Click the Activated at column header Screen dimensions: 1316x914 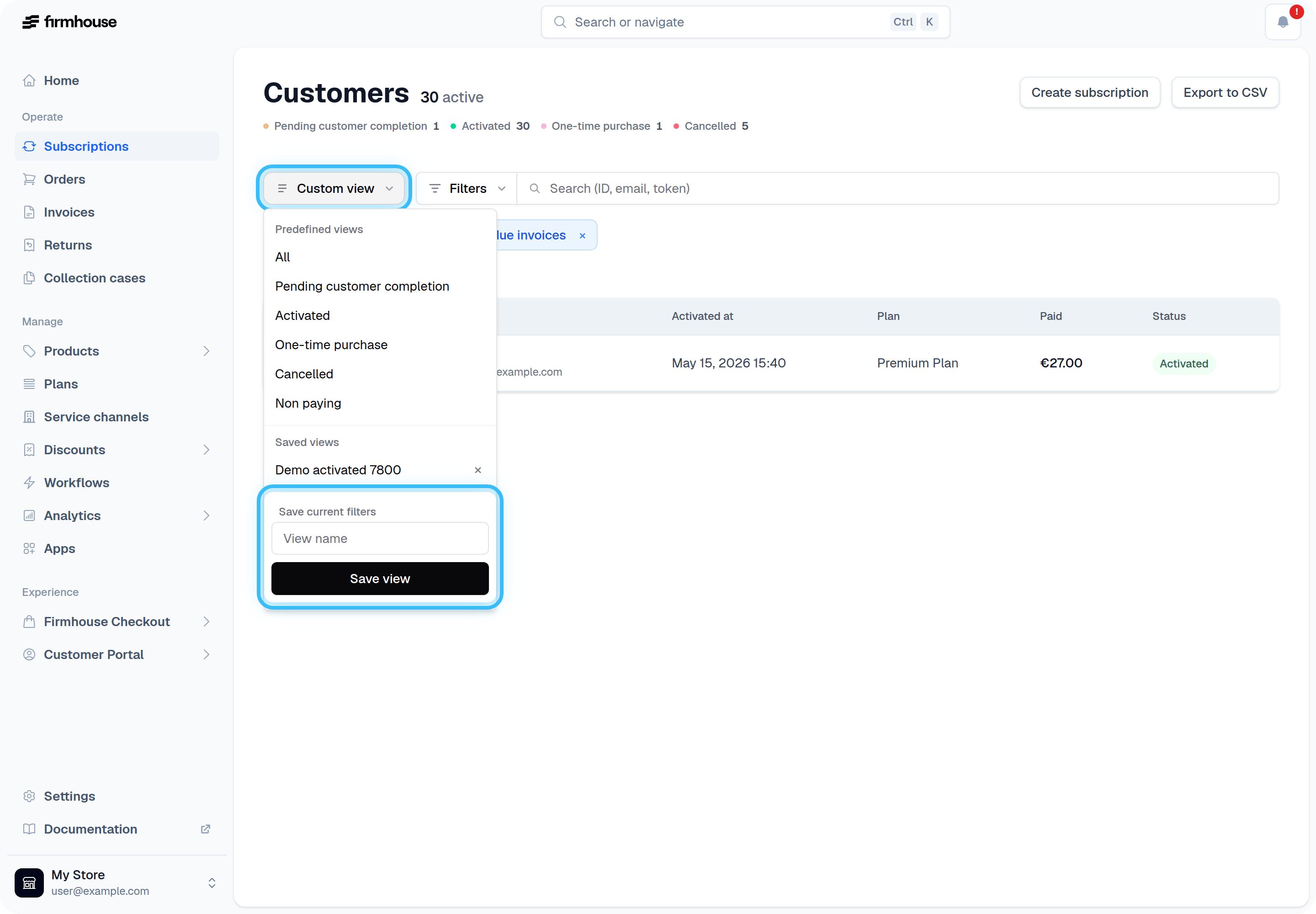coord(702,316)
